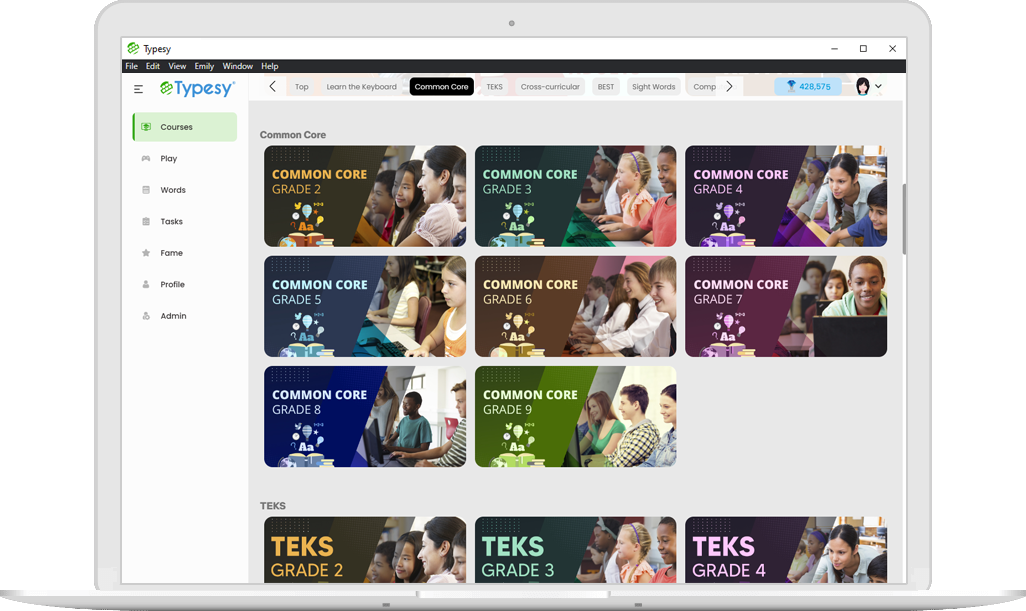Open the File menu

point(132,66)
